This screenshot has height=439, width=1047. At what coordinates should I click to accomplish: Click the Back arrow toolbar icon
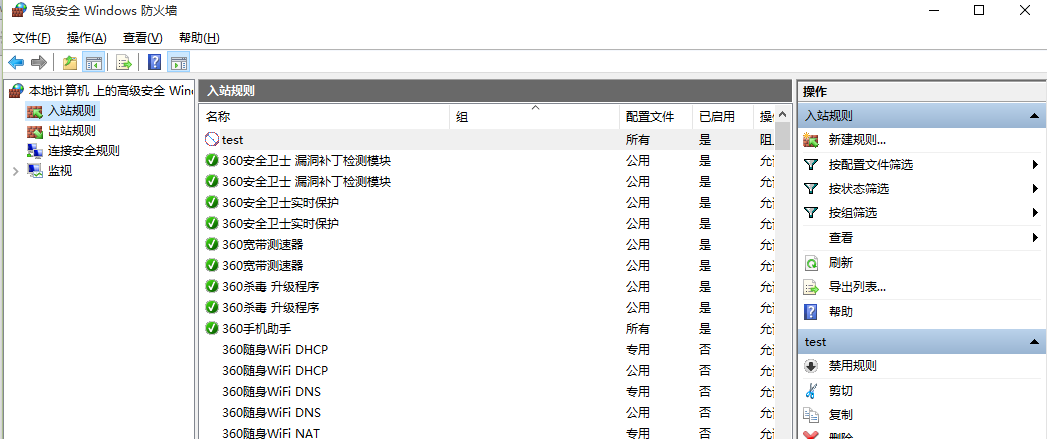pos(16,63)
